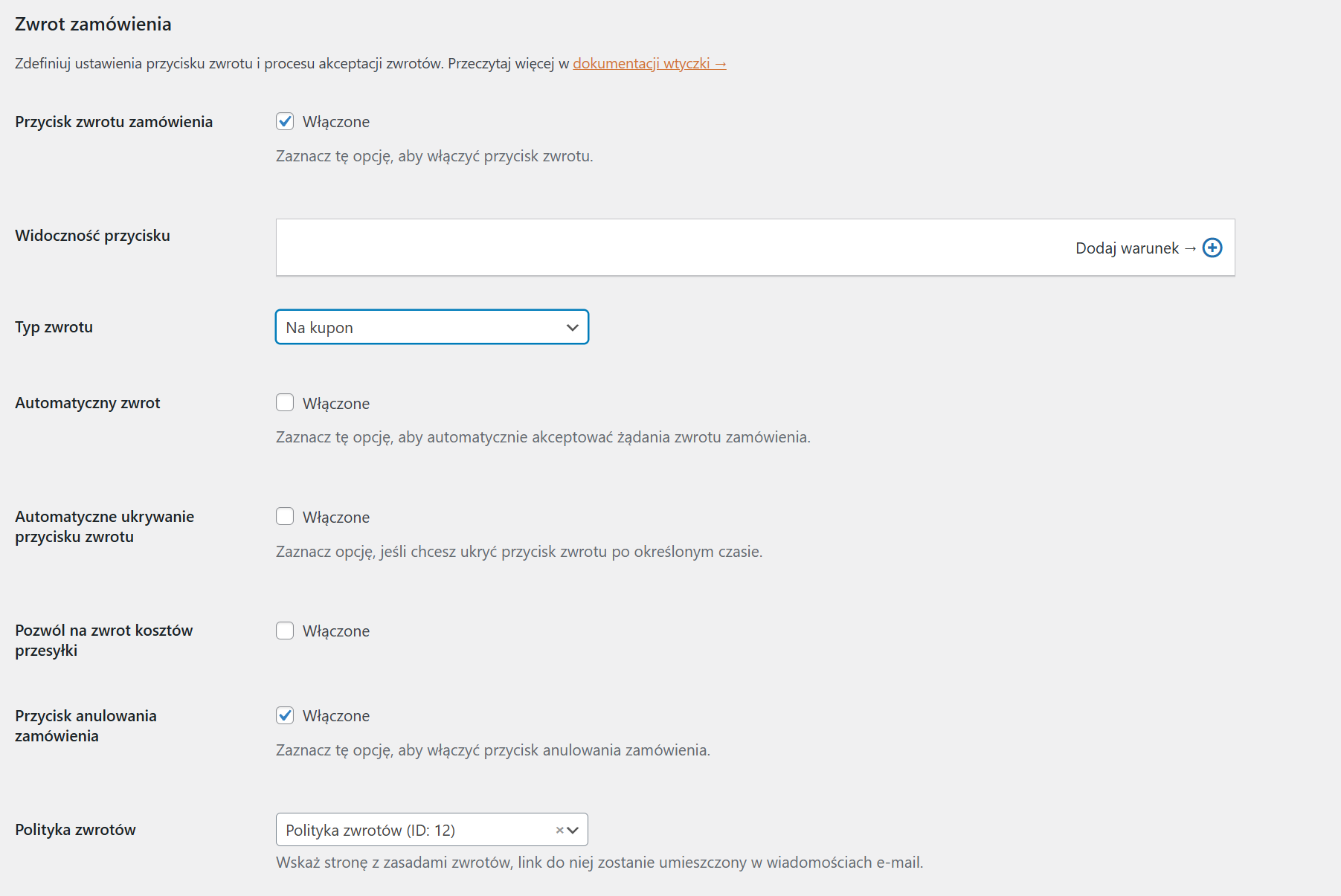
Task: Disable Przycisk anulowania zamówienia checkbox
Action: (285, 715)
